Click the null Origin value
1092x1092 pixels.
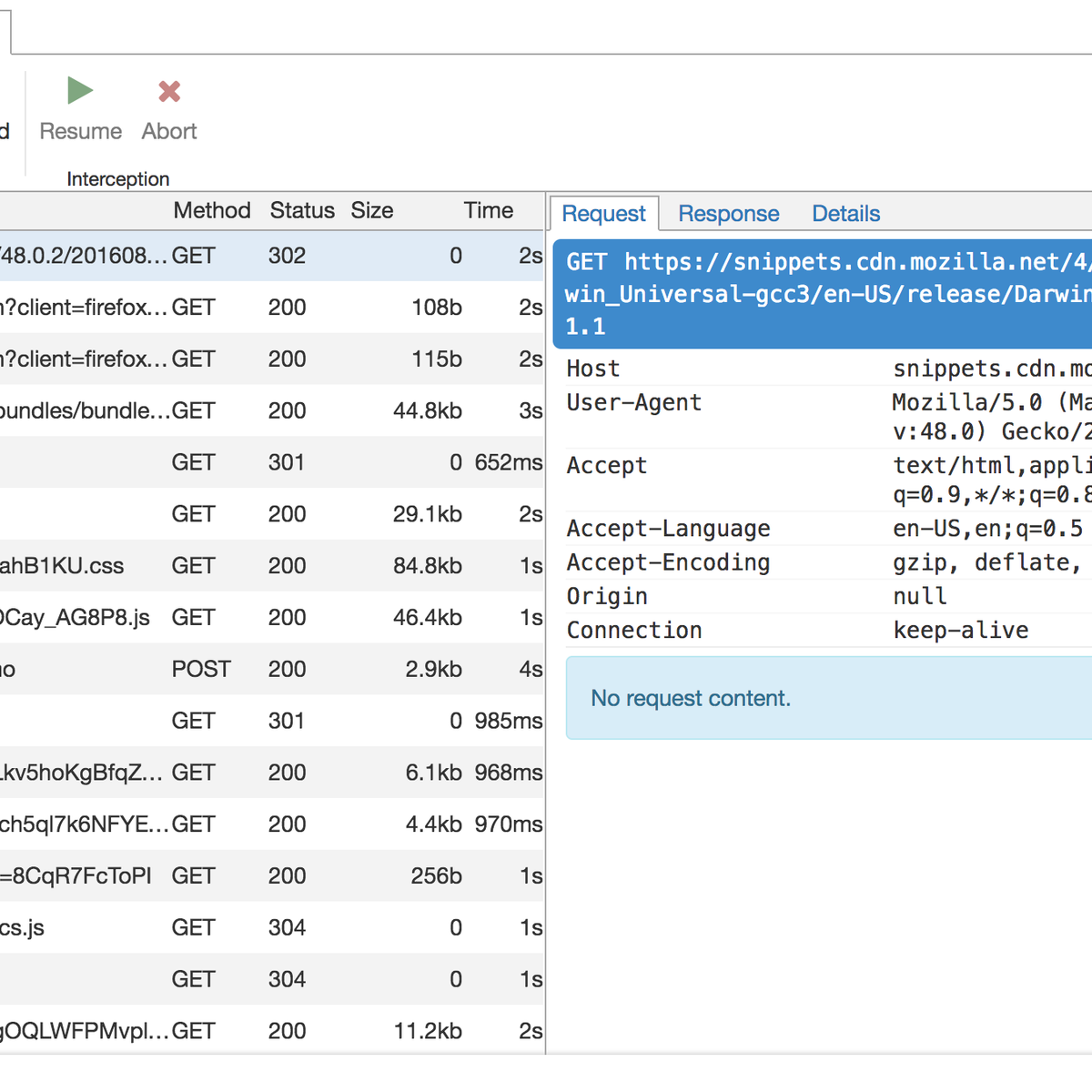click(x=920, y=596)
